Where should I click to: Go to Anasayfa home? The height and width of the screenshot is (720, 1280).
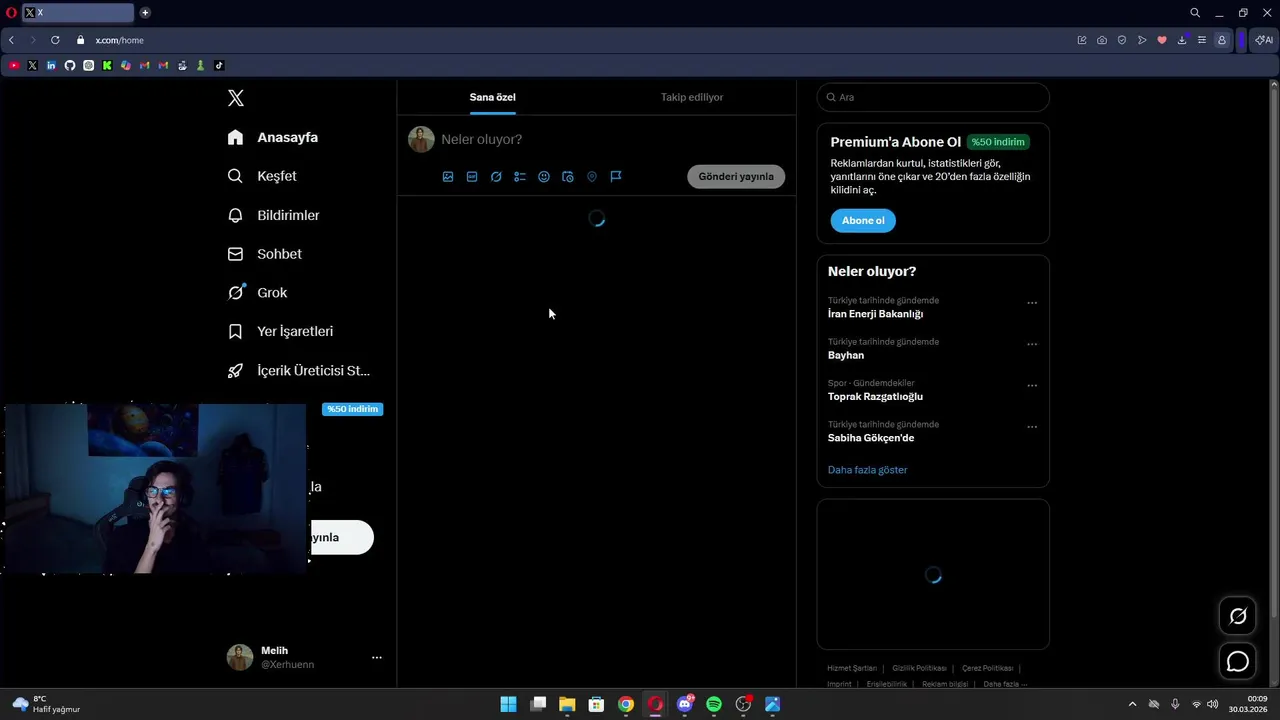tap(272, 137)
